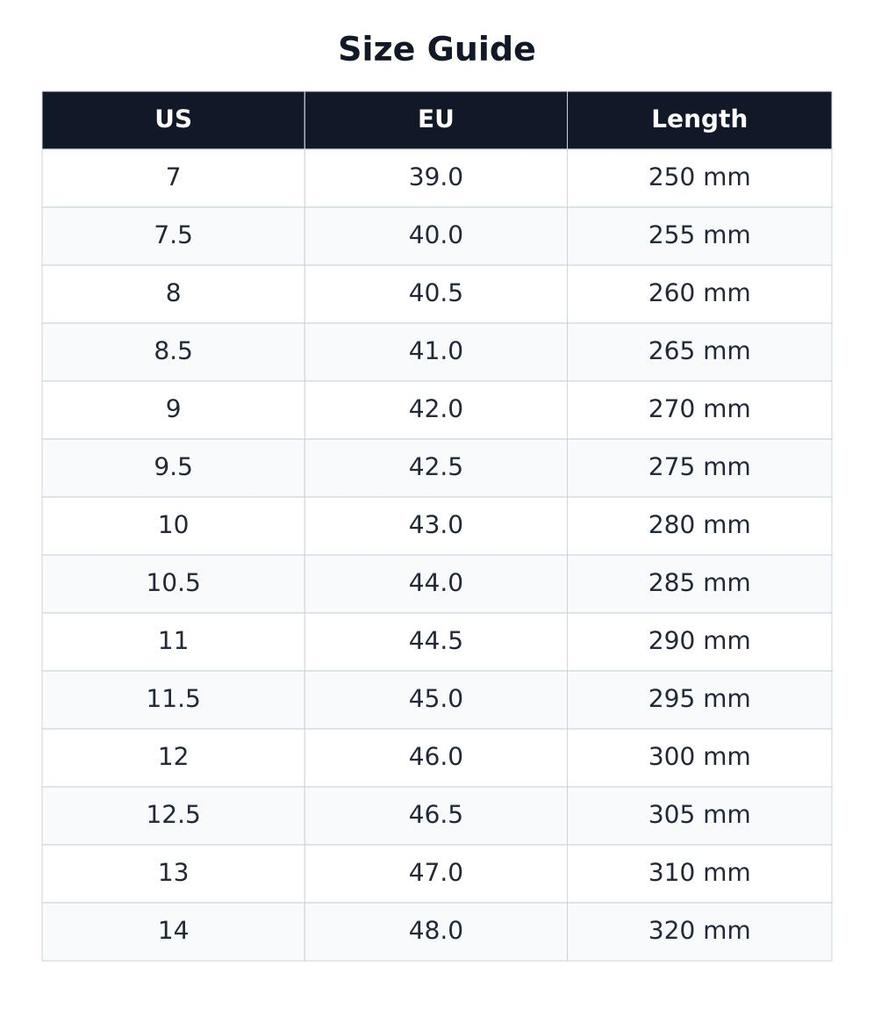The width and height of the screenshot is (874, 1024).
Task: Select EU size 44.5 cell
Action: [x=436, y=641]
